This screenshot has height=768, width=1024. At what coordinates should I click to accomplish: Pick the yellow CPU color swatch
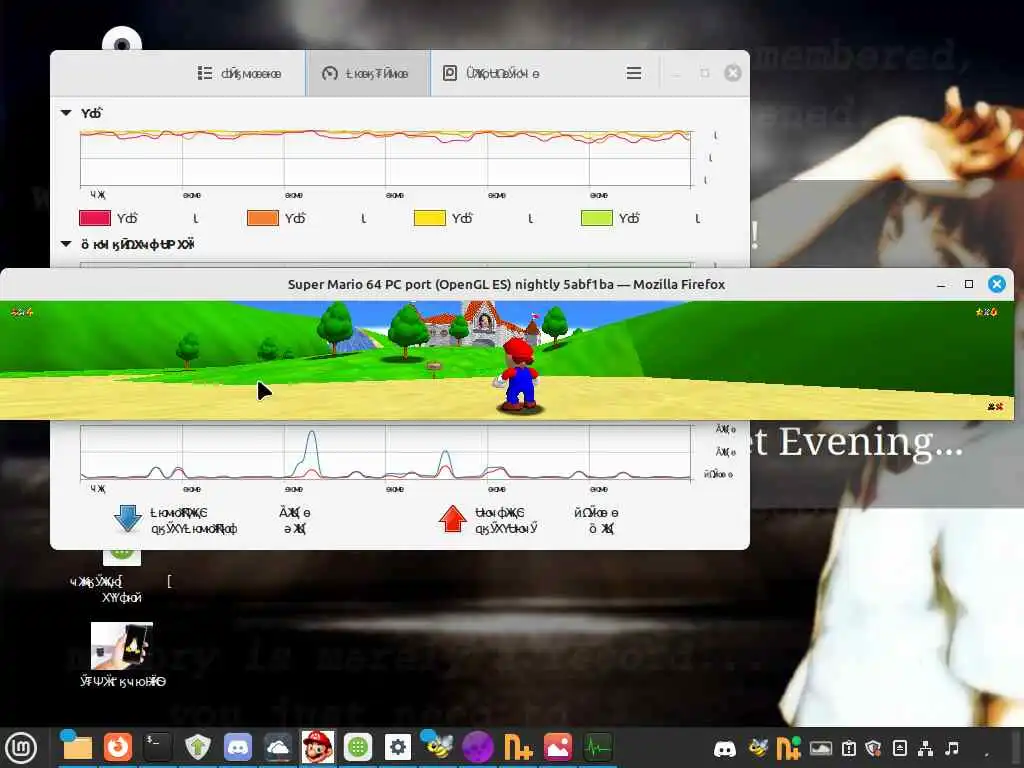pos(430,218)
